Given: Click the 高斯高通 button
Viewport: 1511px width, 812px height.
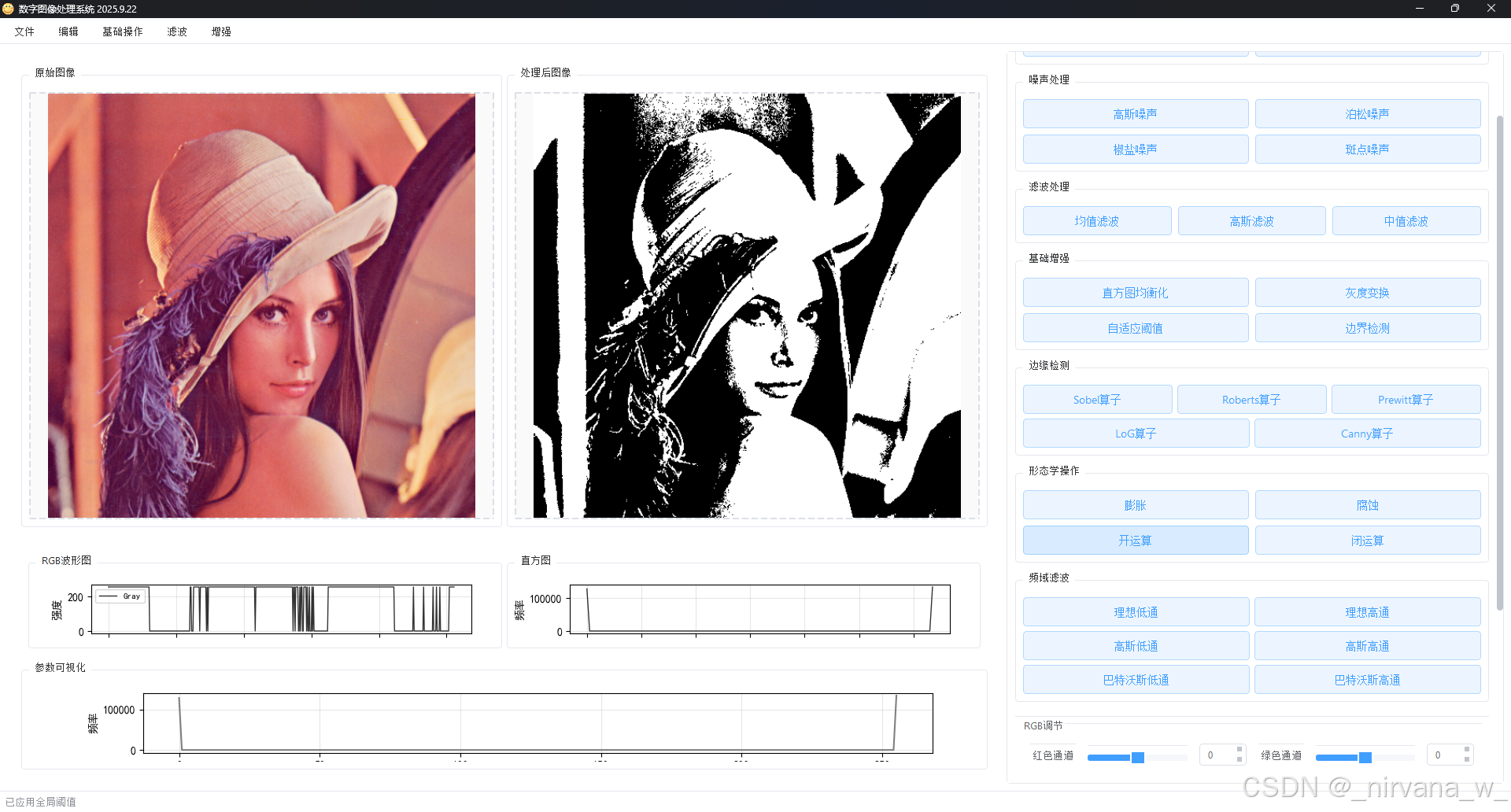Looking at the screenshot, I should tap(1367, 646).
